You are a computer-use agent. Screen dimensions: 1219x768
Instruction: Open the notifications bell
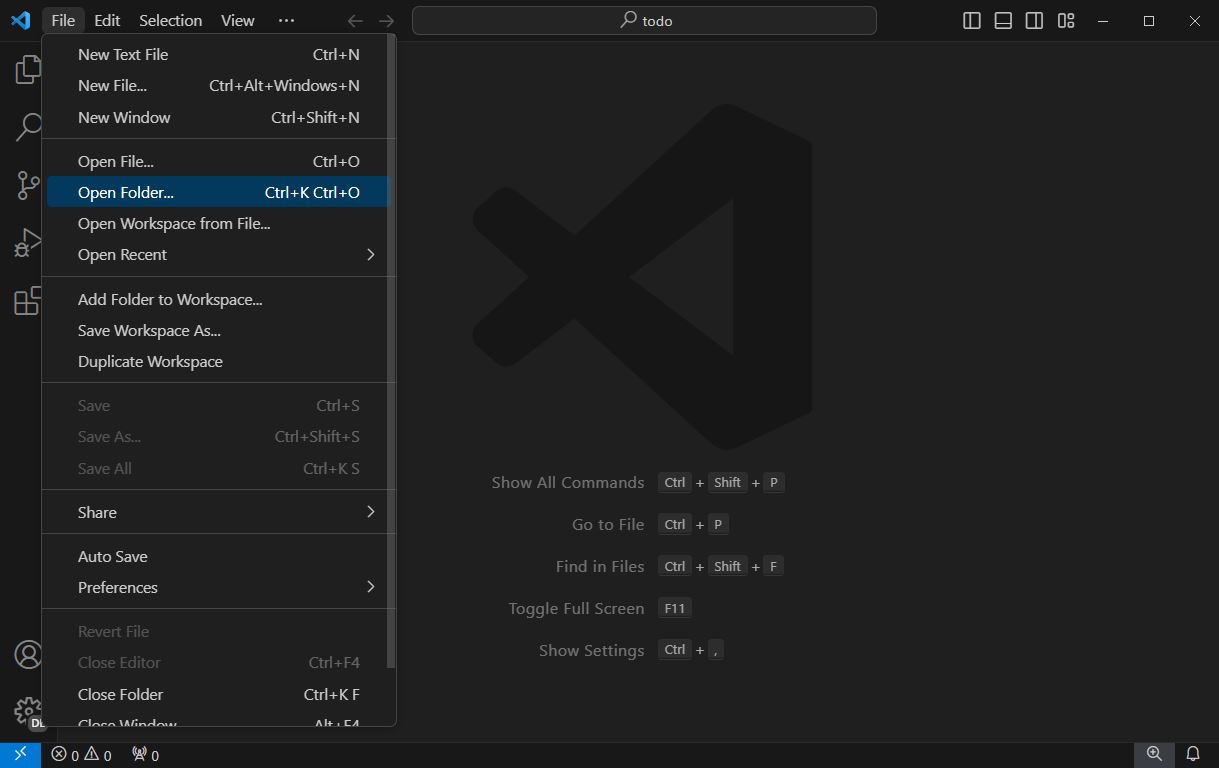(x=1192, y=755)
